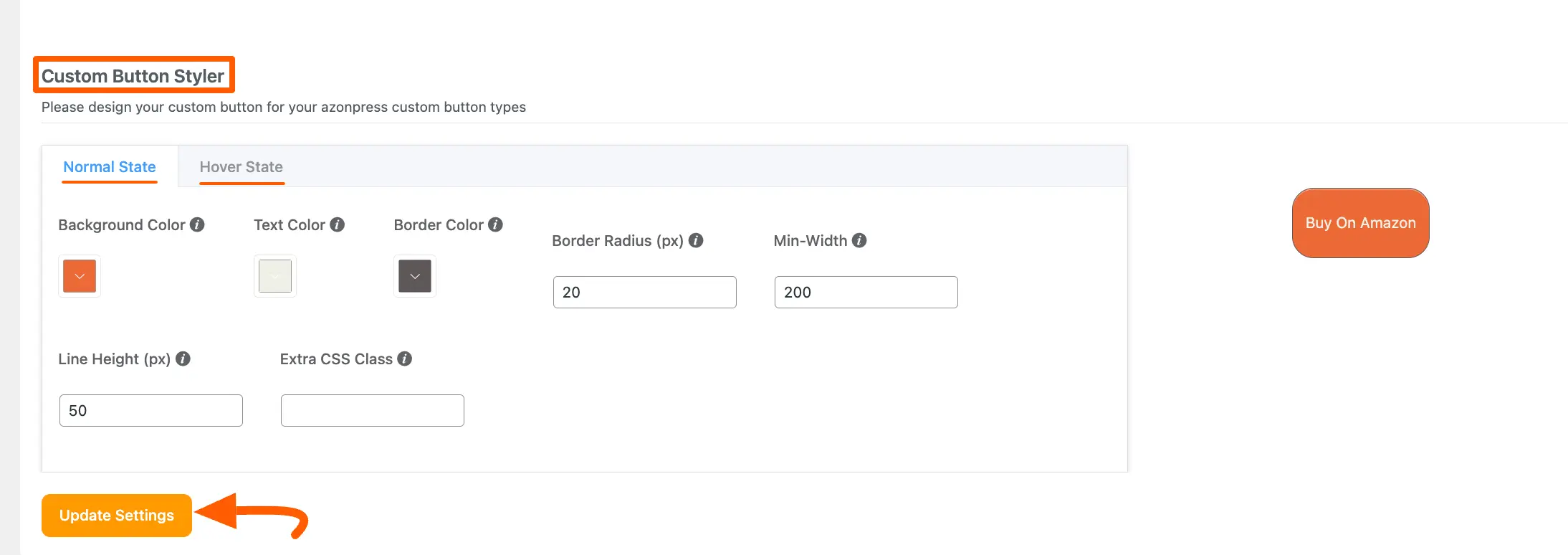Open the Extra CSS Class info tooltip

[404, 359]
